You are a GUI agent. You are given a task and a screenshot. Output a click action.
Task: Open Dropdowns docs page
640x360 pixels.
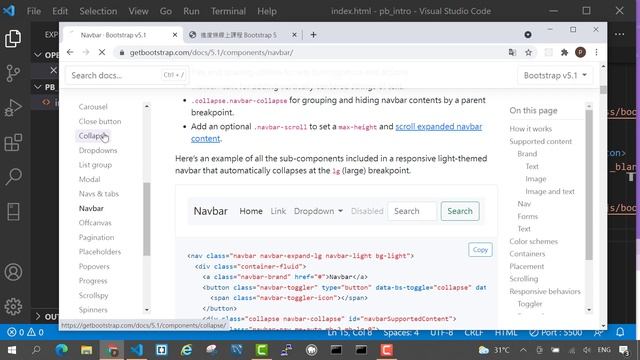(98, 150)
